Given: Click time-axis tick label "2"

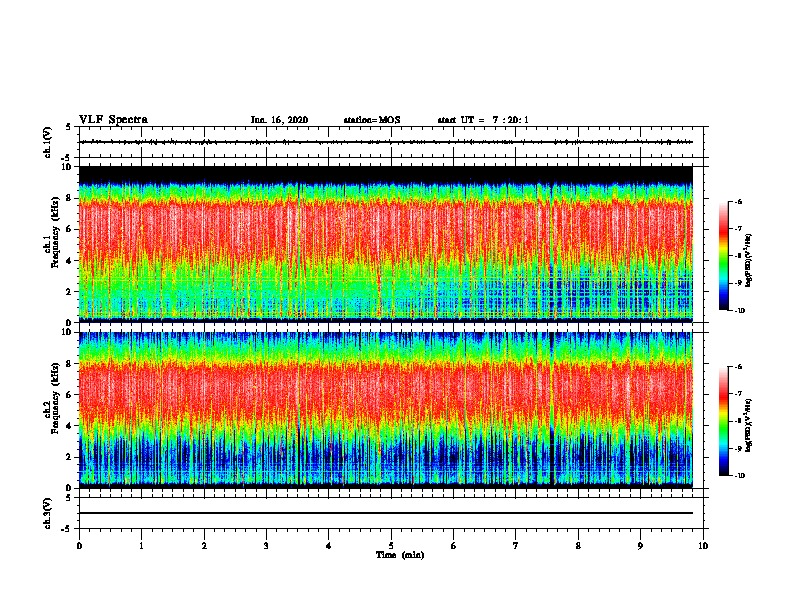Looking at the screenshot, I should [x=204, y=545].
